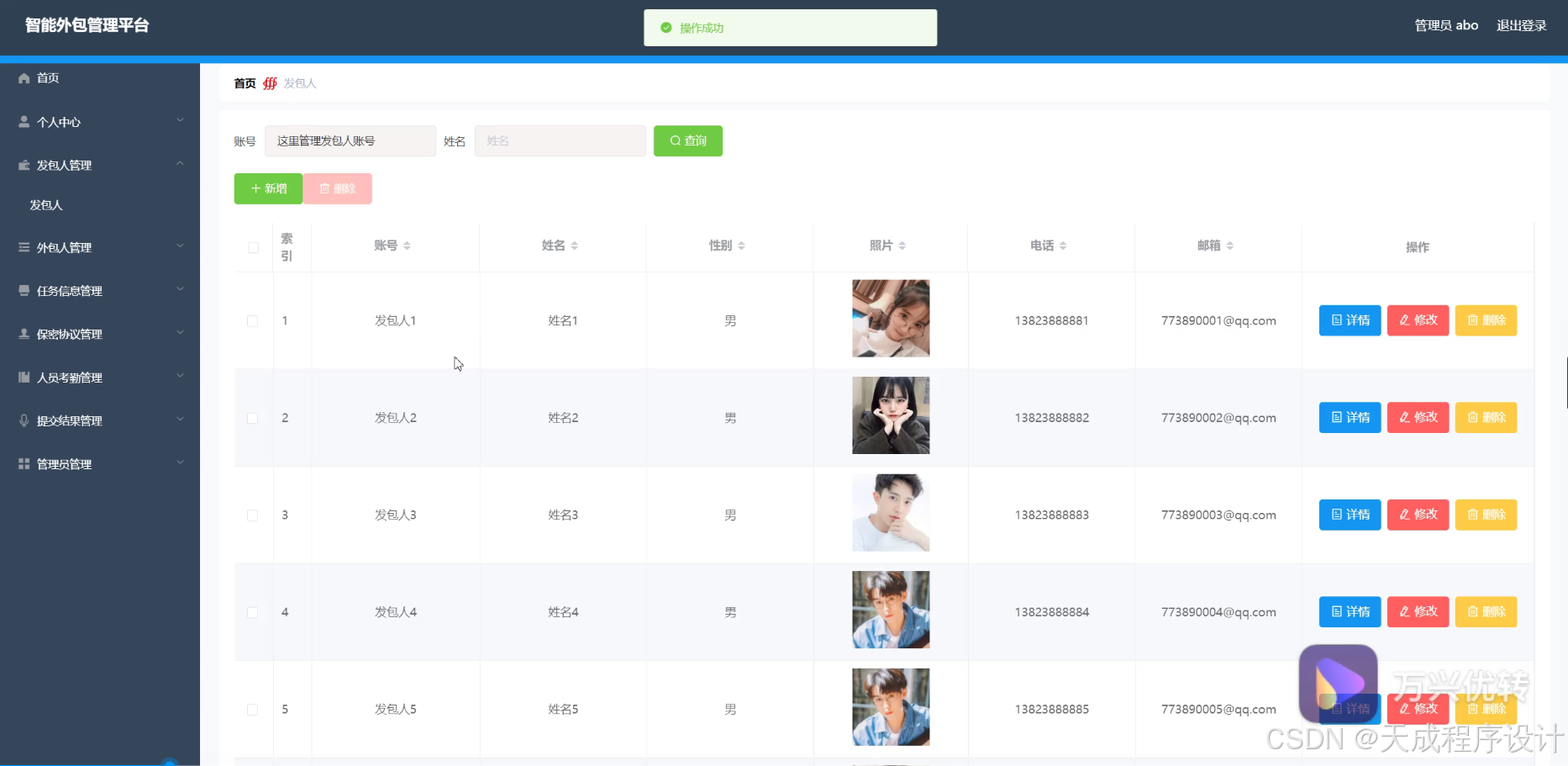Click the 个人中心 user icon in sidebar
Image resolution: width=1568 pixels, height=766 pixels.
click(x=24, y=121)
